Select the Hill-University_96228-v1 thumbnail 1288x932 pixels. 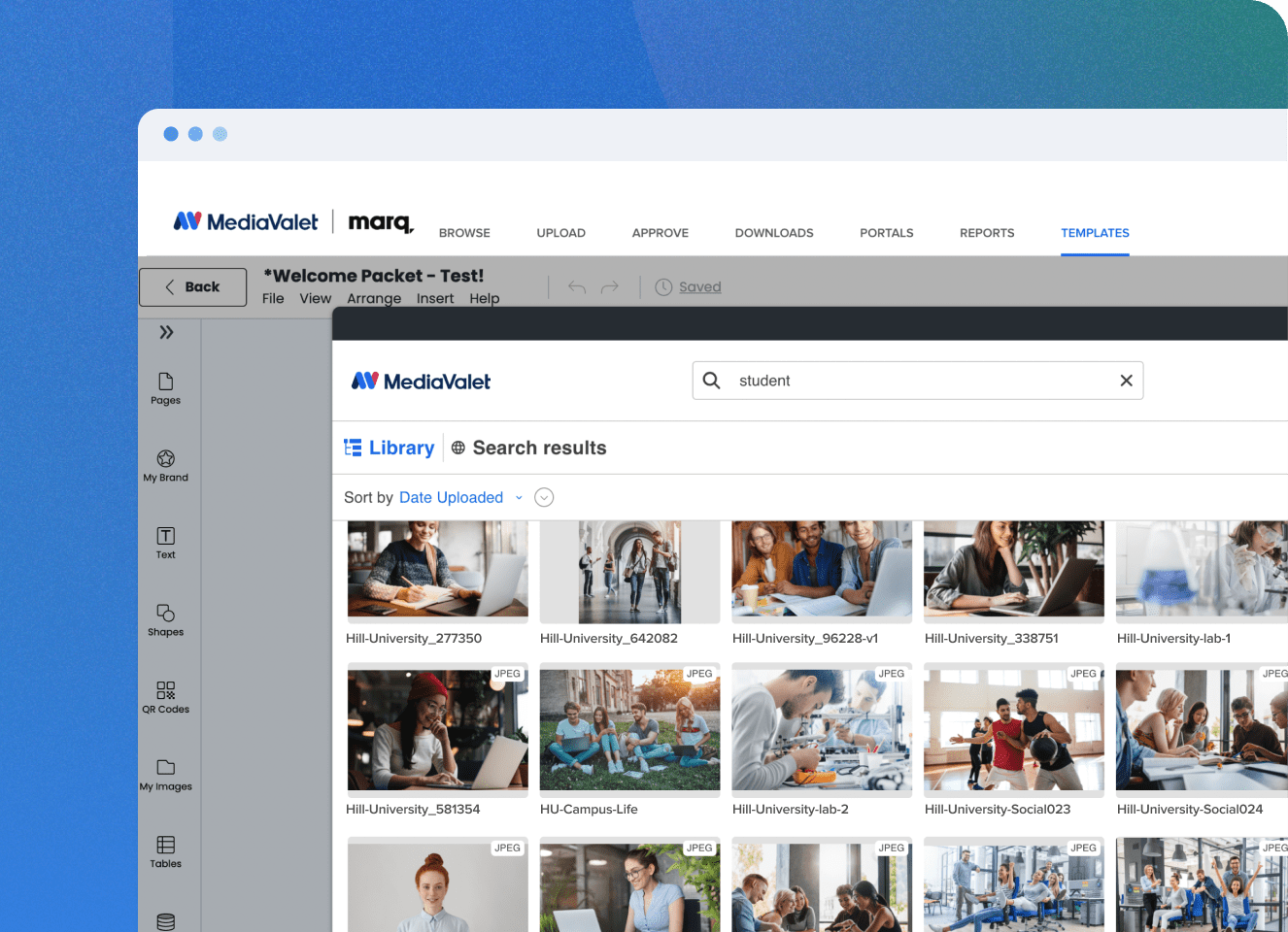822,572
